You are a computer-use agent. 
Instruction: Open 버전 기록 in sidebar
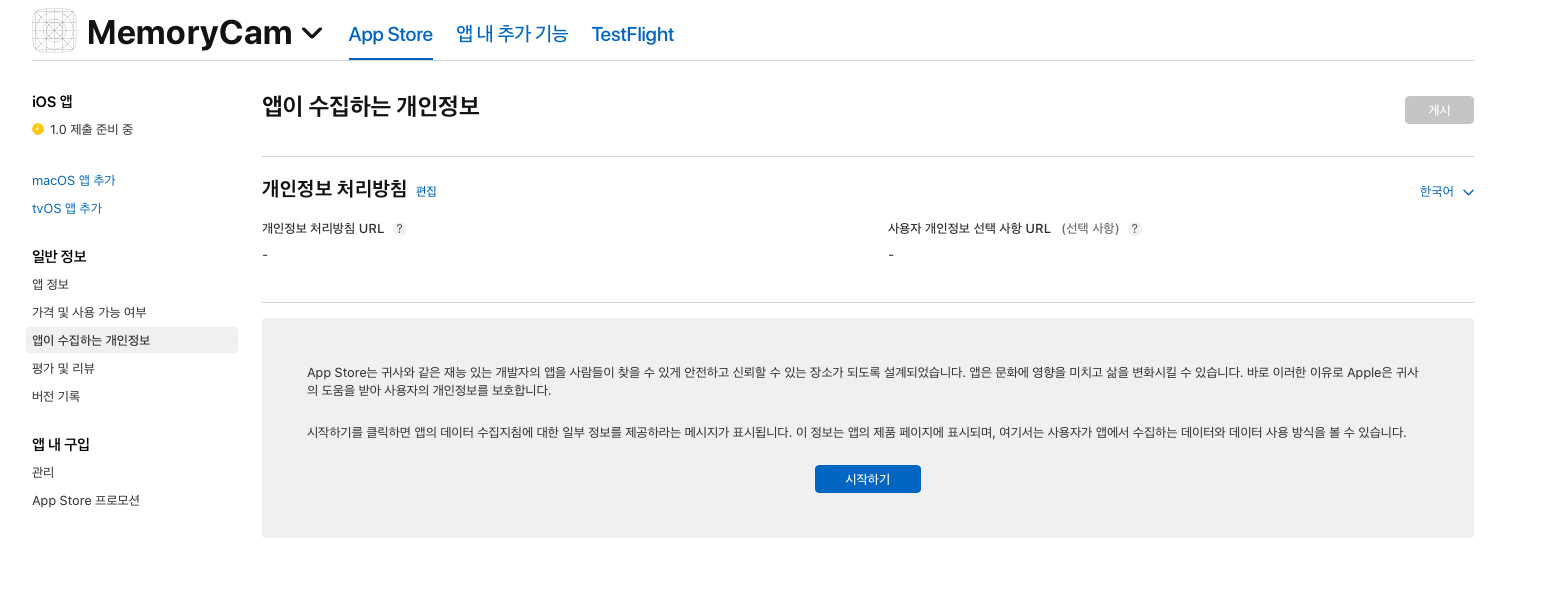pyautogui.click(x=56, y=396)
